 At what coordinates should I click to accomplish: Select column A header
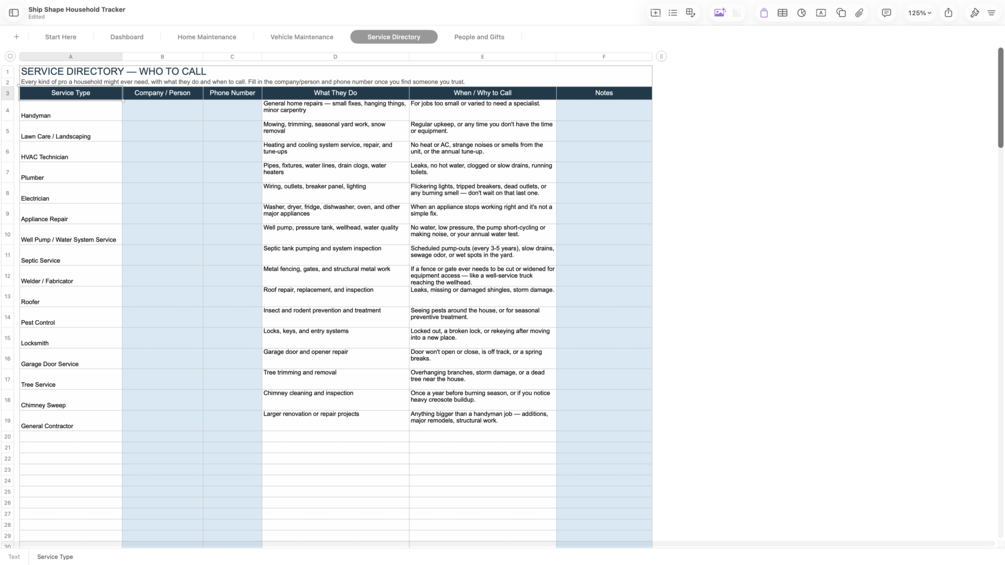(x=71, y=57)
